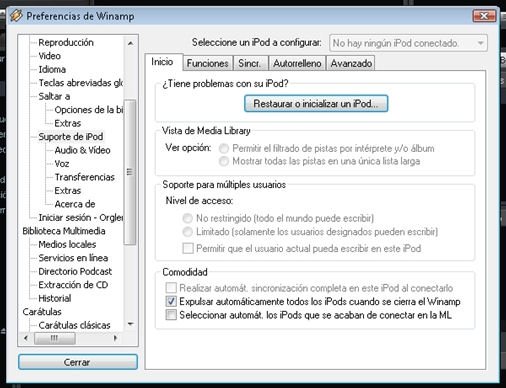The width and height of the screenshot is (506, 388).
Task: Select Vídeo in preferences tree
Action: [x=50, y=56]
